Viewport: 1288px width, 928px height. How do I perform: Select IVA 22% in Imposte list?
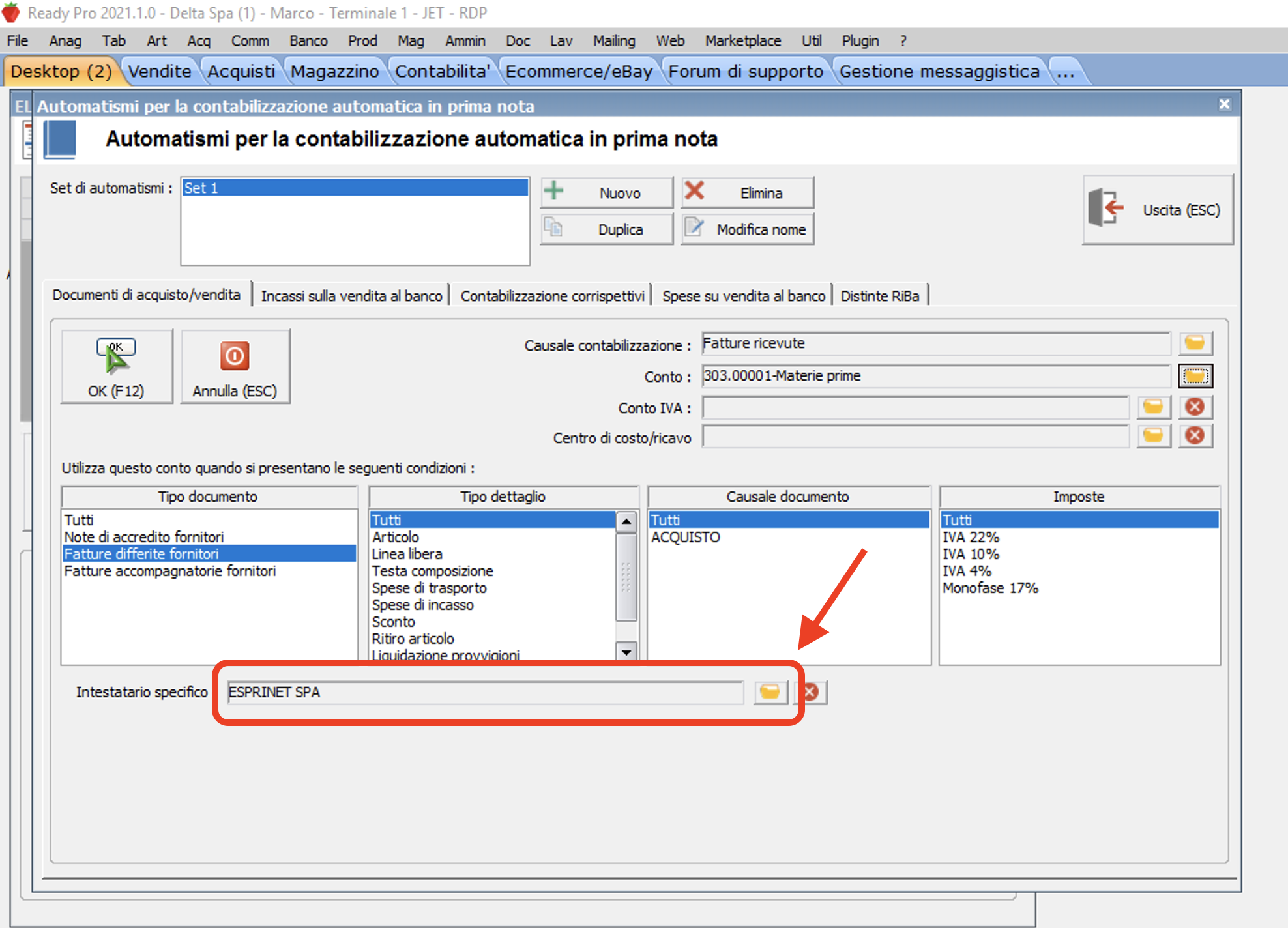coord(971,537)
